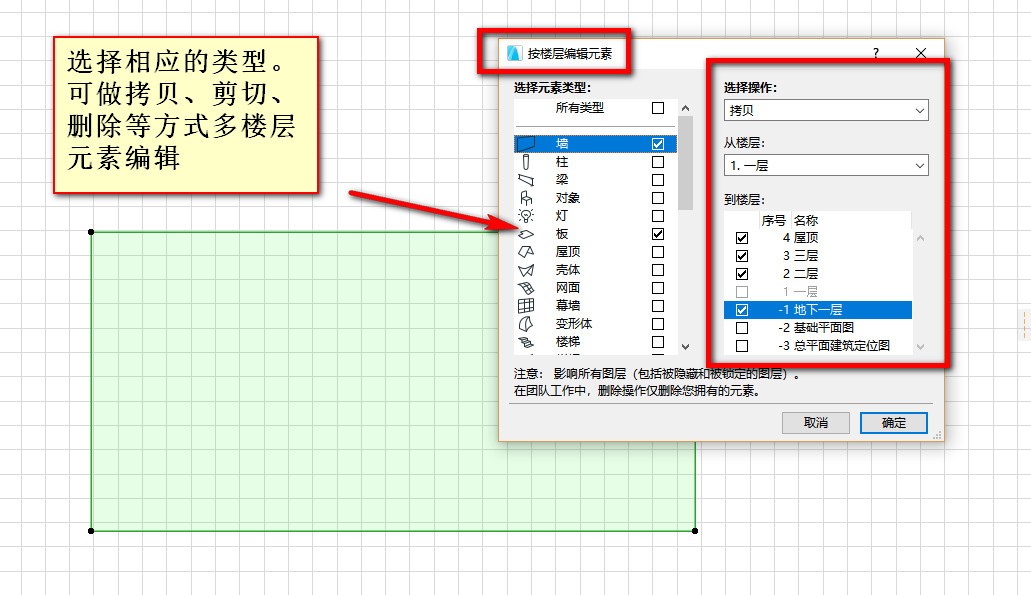This screenshot has width=1031, height=595.
Task: Select the -3 总平面建筑定位图 row
Action: [818, 346]
